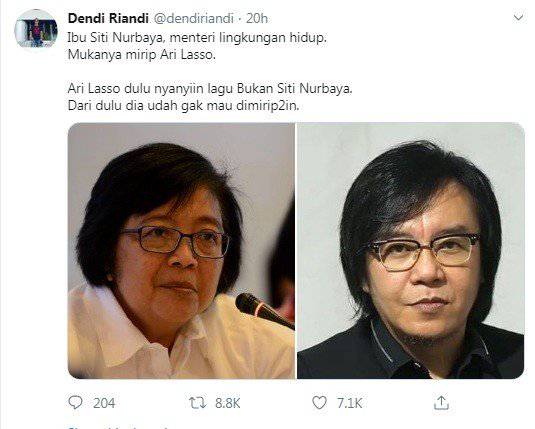Click the 7.1K likes count
The width and height of the screenshot is (535, 429).
(349, 403)
